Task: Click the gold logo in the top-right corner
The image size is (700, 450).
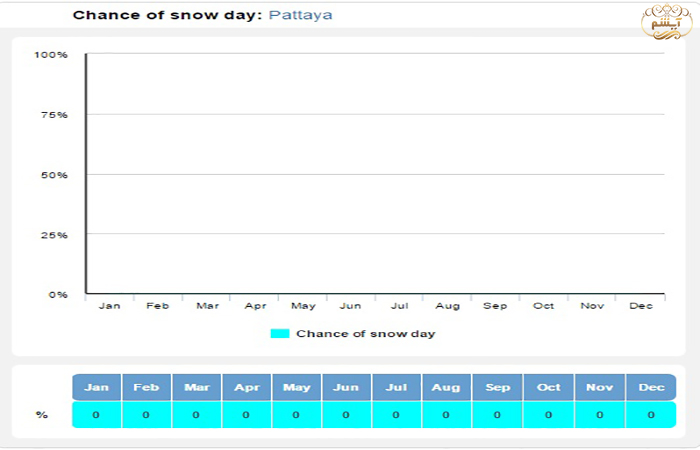Action: [x=661, y=24]
